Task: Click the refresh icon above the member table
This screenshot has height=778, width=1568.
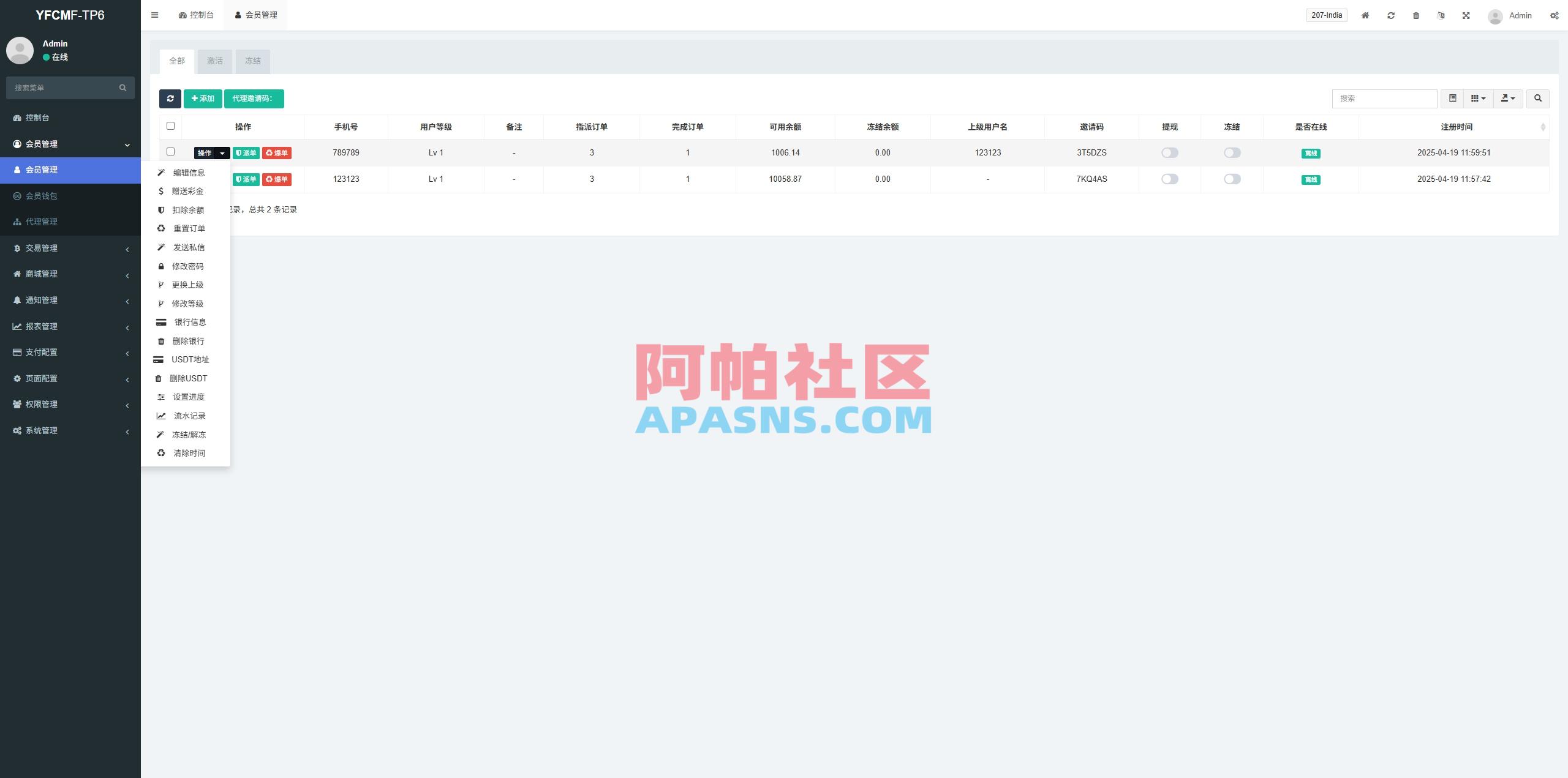Action: click(x=170, y=99)
